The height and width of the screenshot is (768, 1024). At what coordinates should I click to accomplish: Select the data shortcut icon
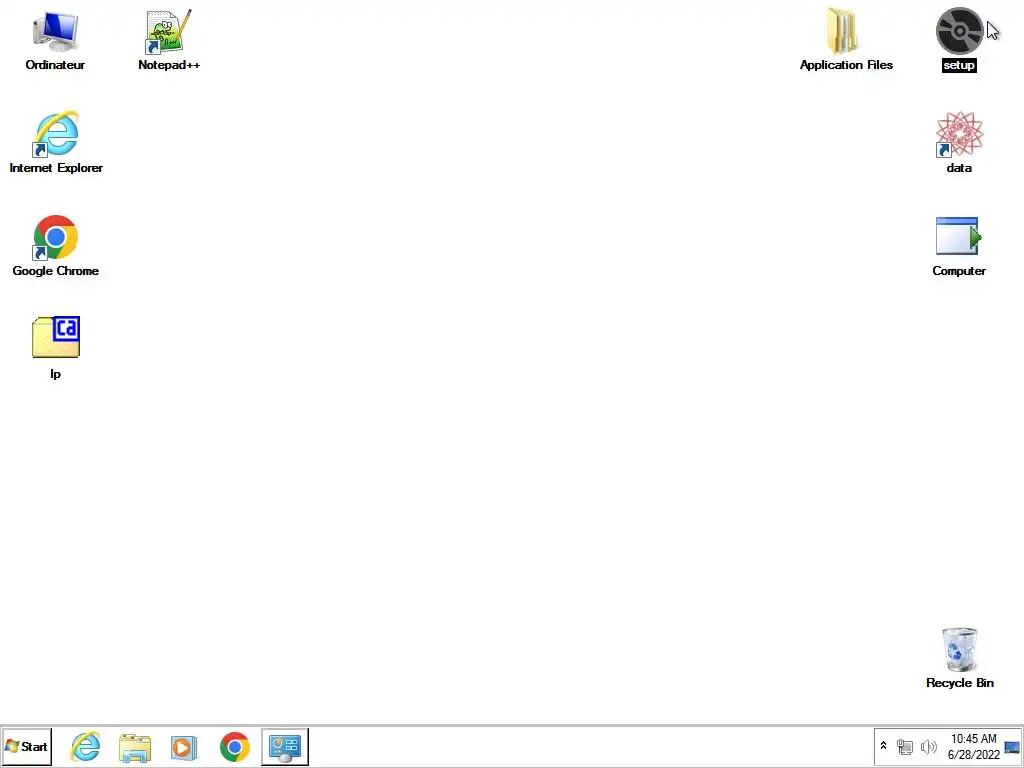tap(959, 135)
